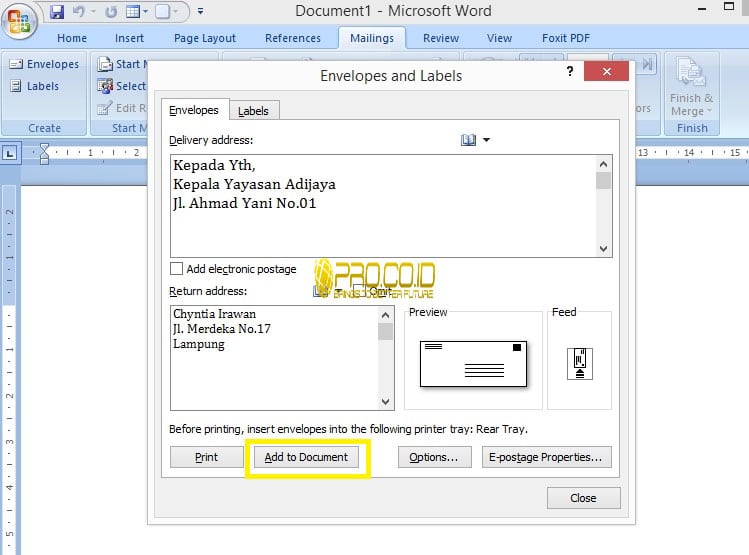749x555 pixels.
Task: Click the return address scrollbar thumb
Action: click(385, 331)
